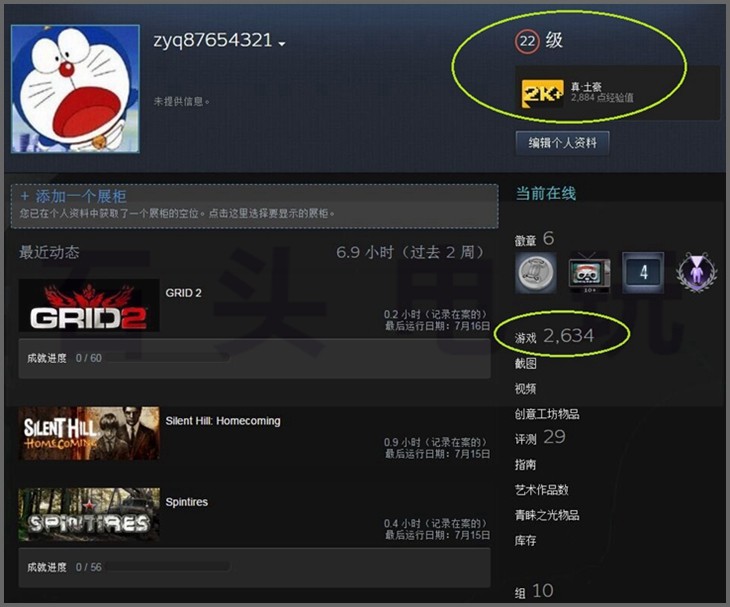This screenshot has width=730, height=607.
Task: Click the Doraemon profile avatar
Action: 75,89
